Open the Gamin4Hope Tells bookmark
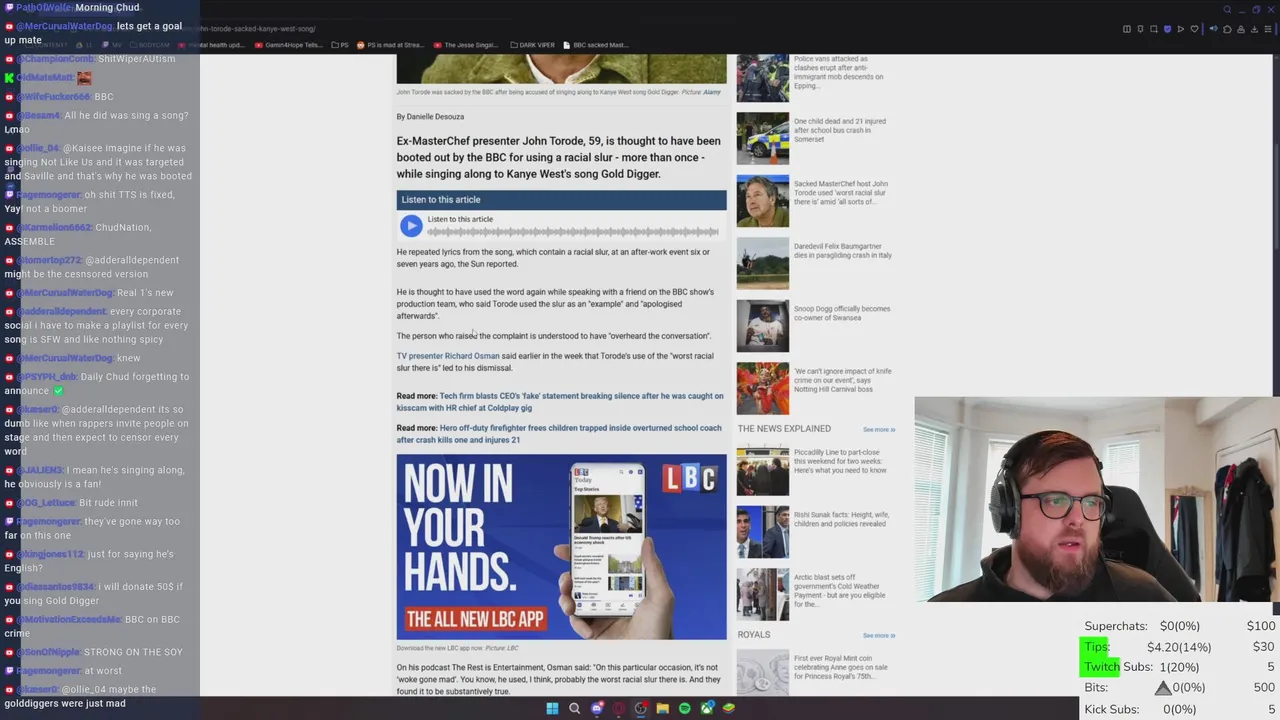Image resolution: width=1280 pixels, height=720 pixels. click(x=289, y=45)
